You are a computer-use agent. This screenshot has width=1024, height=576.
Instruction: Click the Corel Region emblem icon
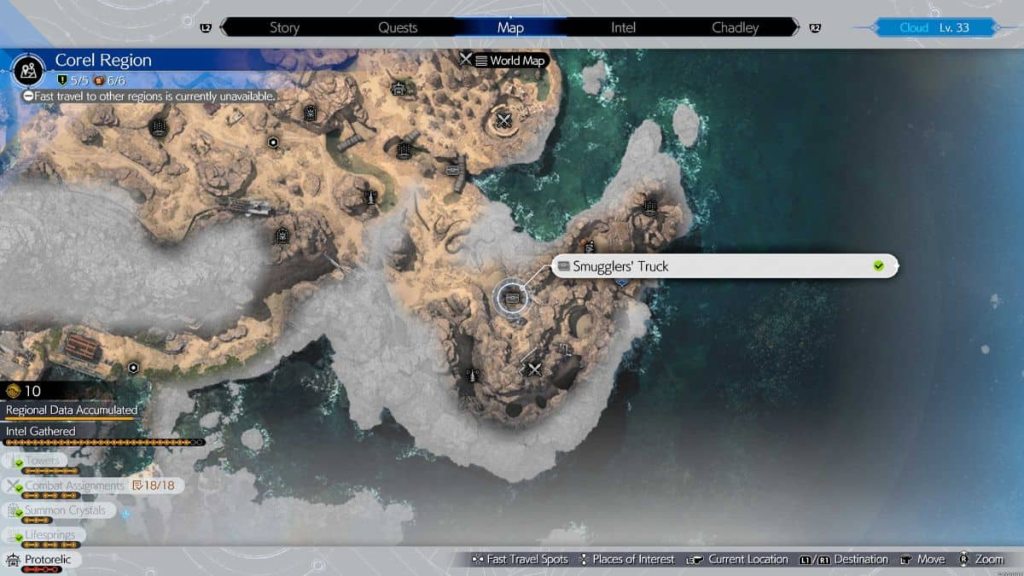[28, 70]
